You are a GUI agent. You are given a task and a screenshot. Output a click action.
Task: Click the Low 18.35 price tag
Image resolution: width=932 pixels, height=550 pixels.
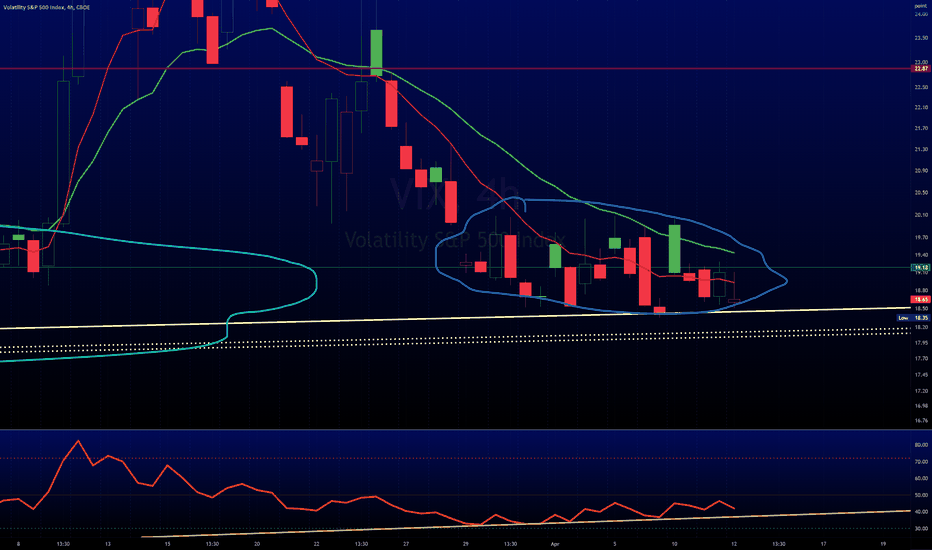pos(912,318)
